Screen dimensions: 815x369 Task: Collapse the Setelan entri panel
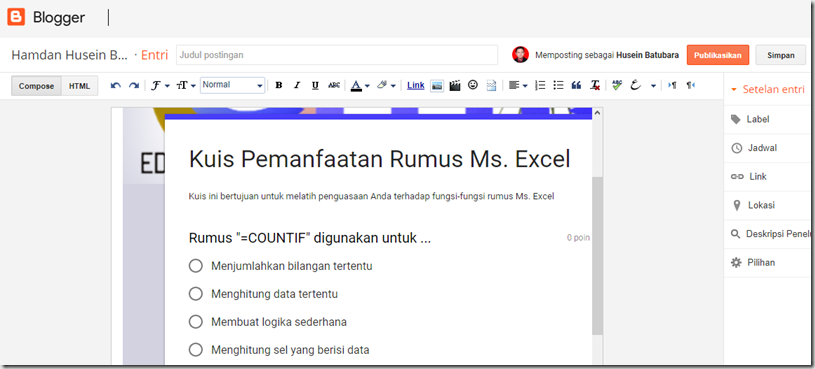(734, 89)
